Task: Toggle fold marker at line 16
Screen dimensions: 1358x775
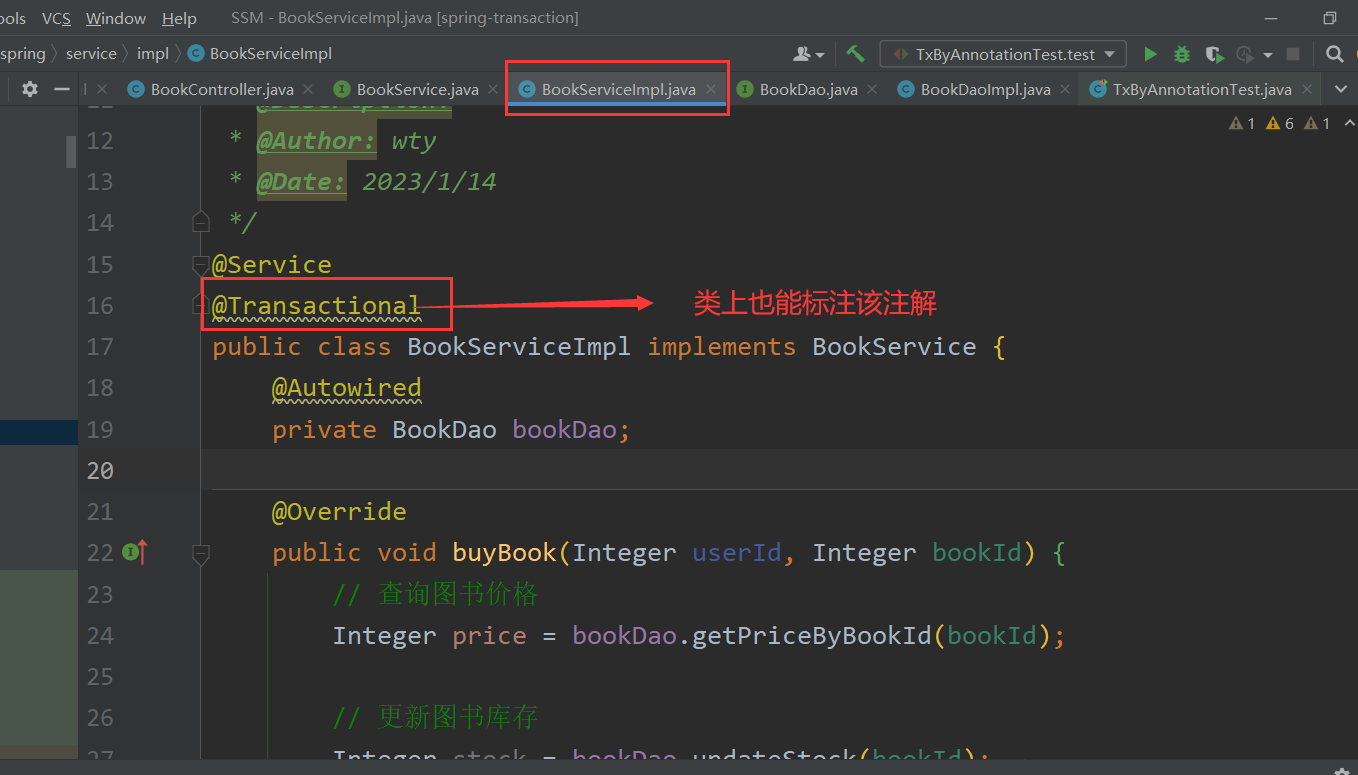Action: pos(201,305)
